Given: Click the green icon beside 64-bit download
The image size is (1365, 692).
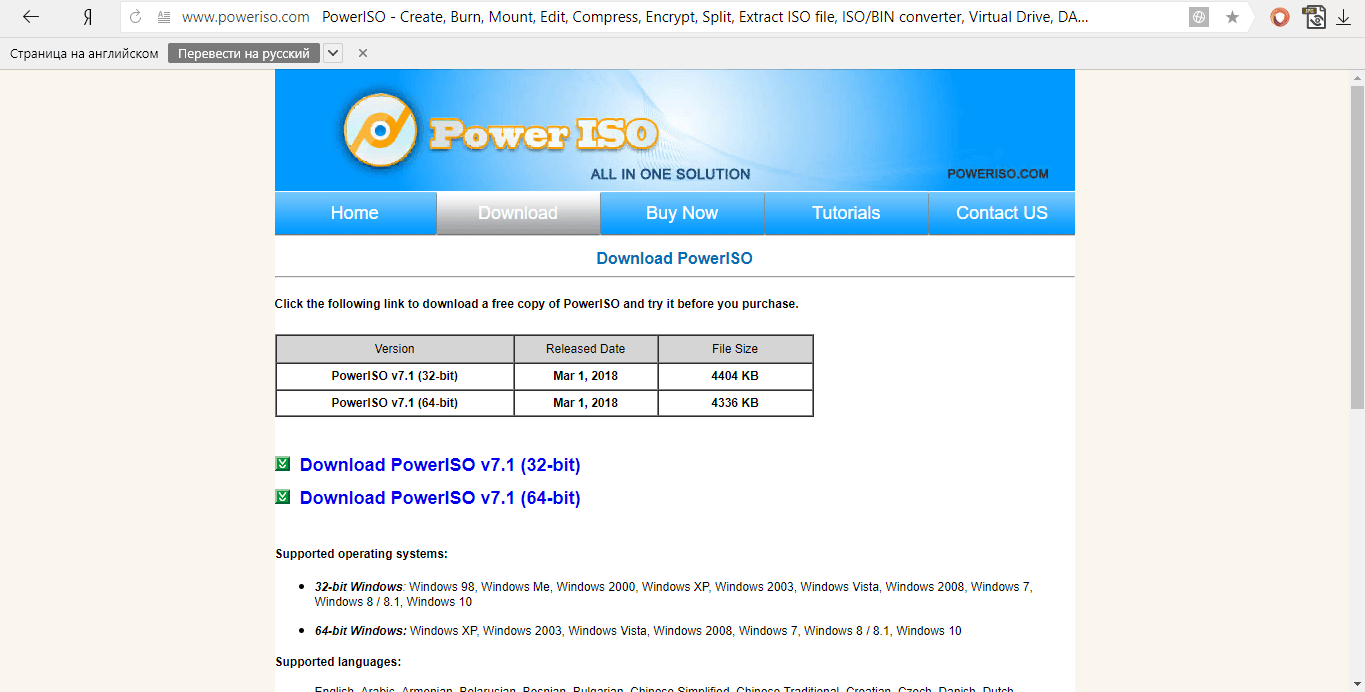Looking at the screenshot, I should (283, 497).
